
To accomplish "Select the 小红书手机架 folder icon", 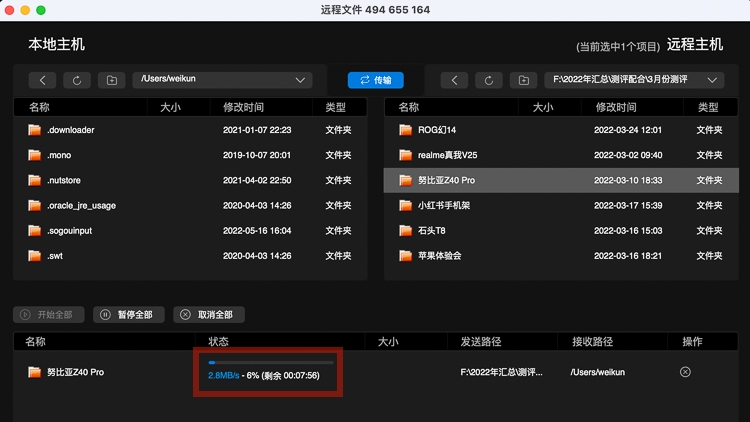I will tap(406, 205).
